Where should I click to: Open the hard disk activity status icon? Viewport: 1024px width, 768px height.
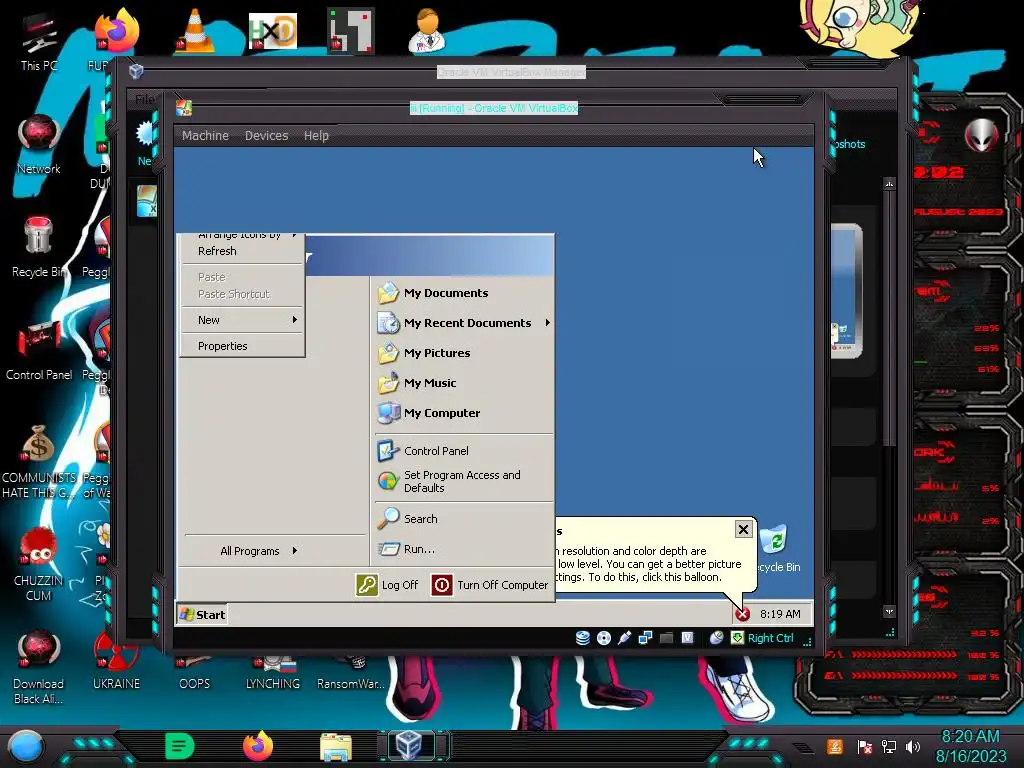[583, 638]
